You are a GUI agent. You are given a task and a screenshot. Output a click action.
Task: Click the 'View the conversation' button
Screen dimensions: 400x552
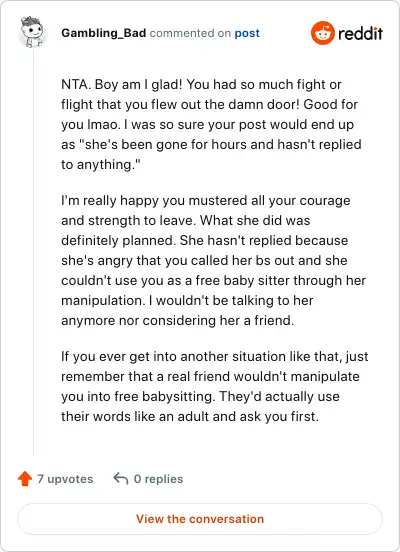pyautogui.click(x=200, y=519)
